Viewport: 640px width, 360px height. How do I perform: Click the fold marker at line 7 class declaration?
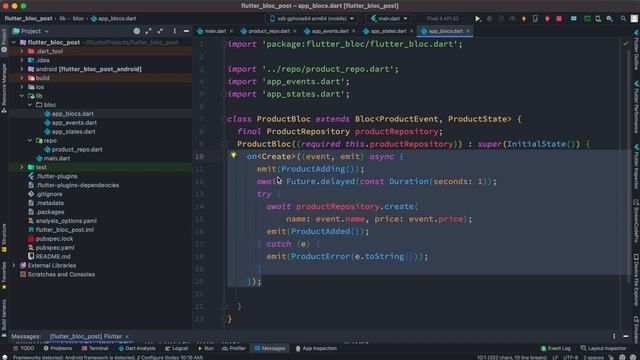[224, 119]
